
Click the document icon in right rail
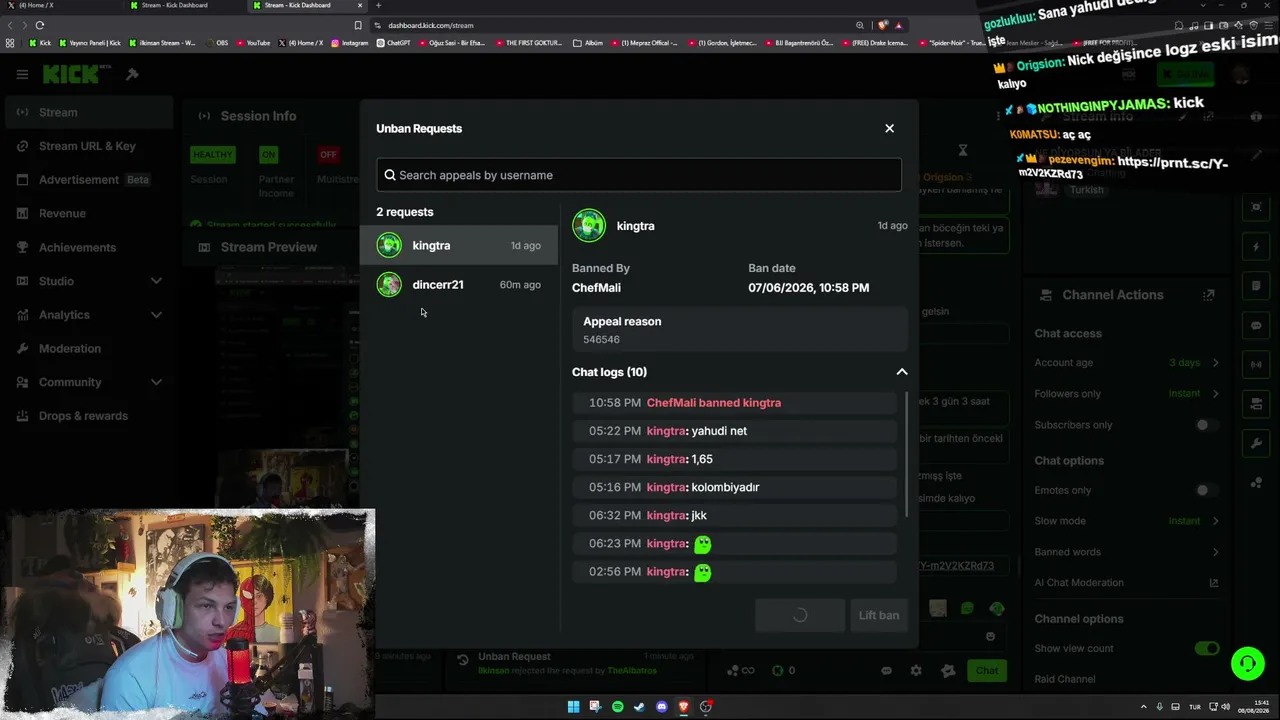[1256, 286]
